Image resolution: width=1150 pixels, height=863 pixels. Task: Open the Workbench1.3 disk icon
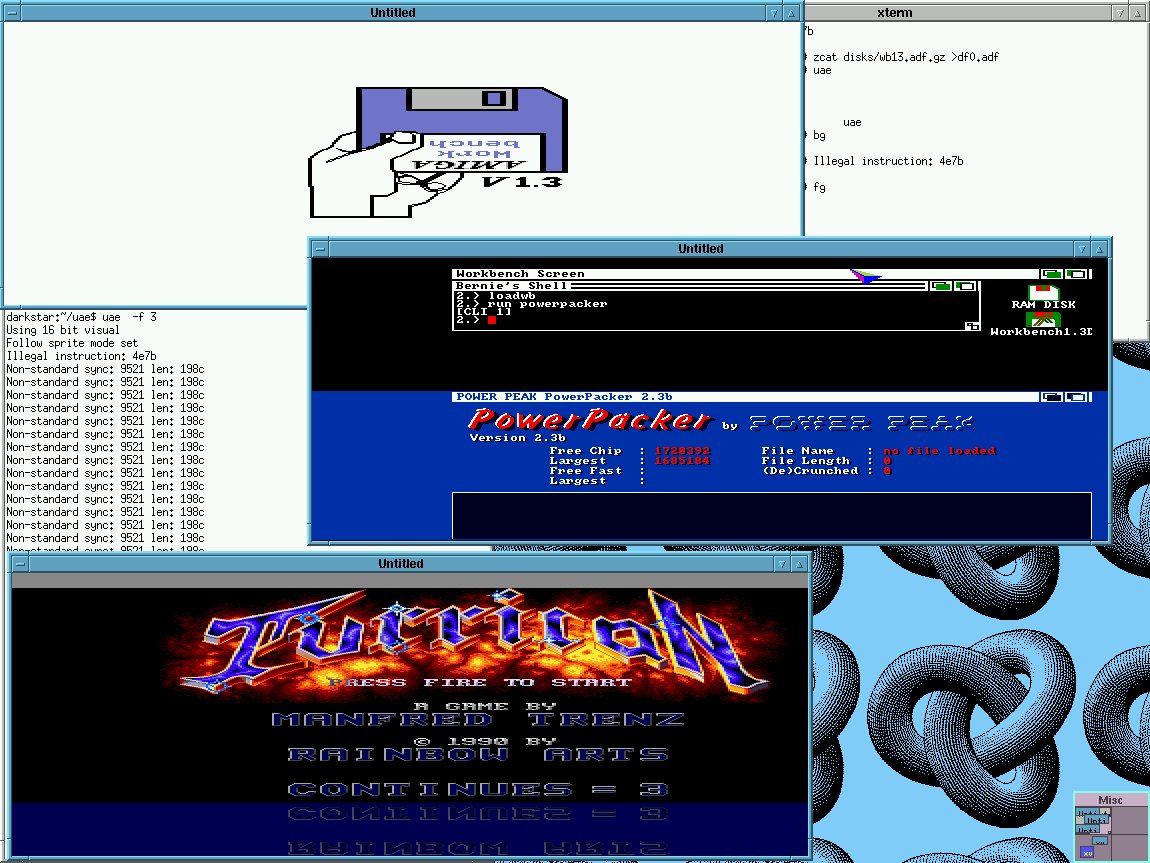click(x=1042, y=320)
